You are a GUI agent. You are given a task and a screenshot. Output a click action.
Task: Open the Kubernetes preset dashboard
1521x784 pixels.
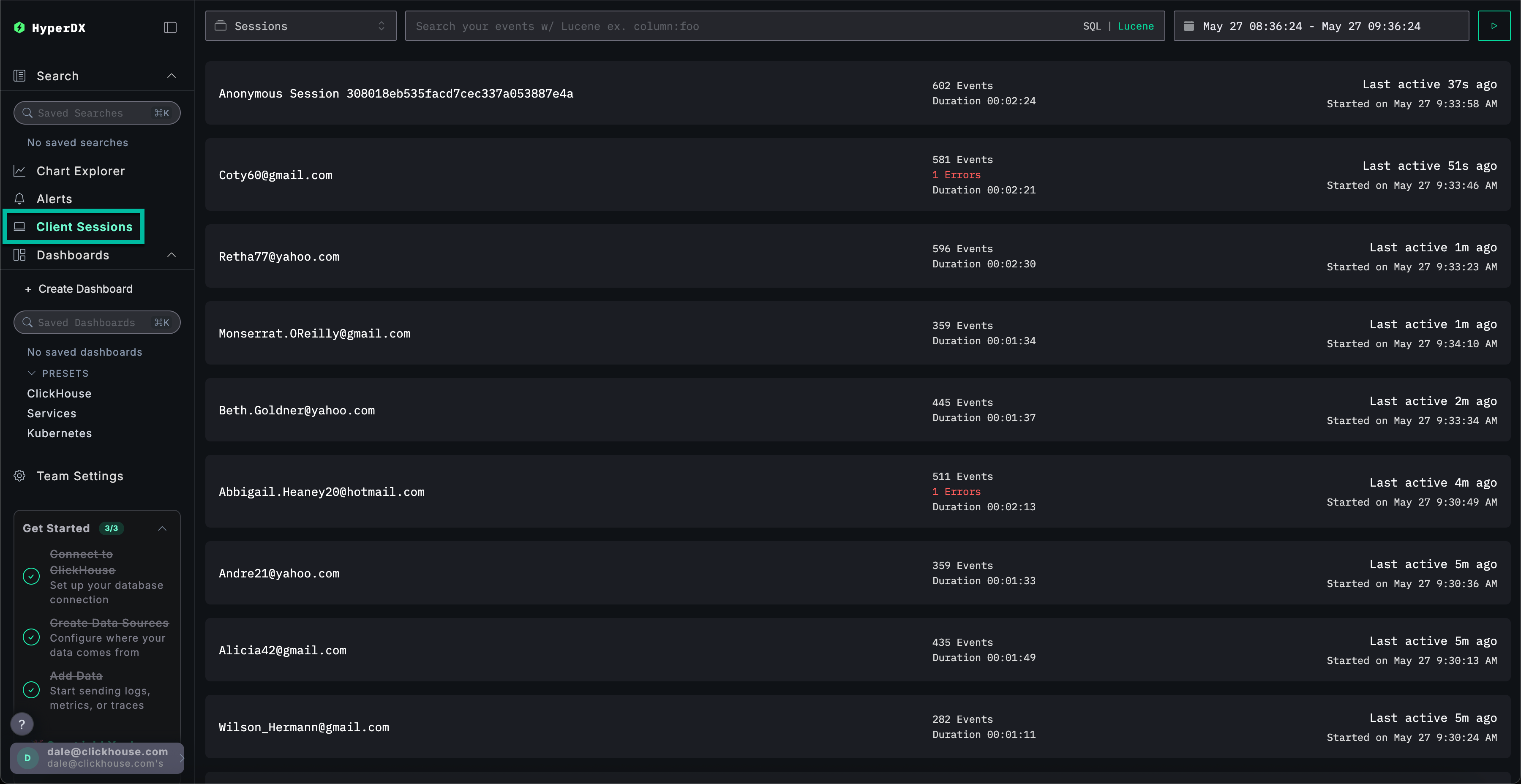(59, 433)
